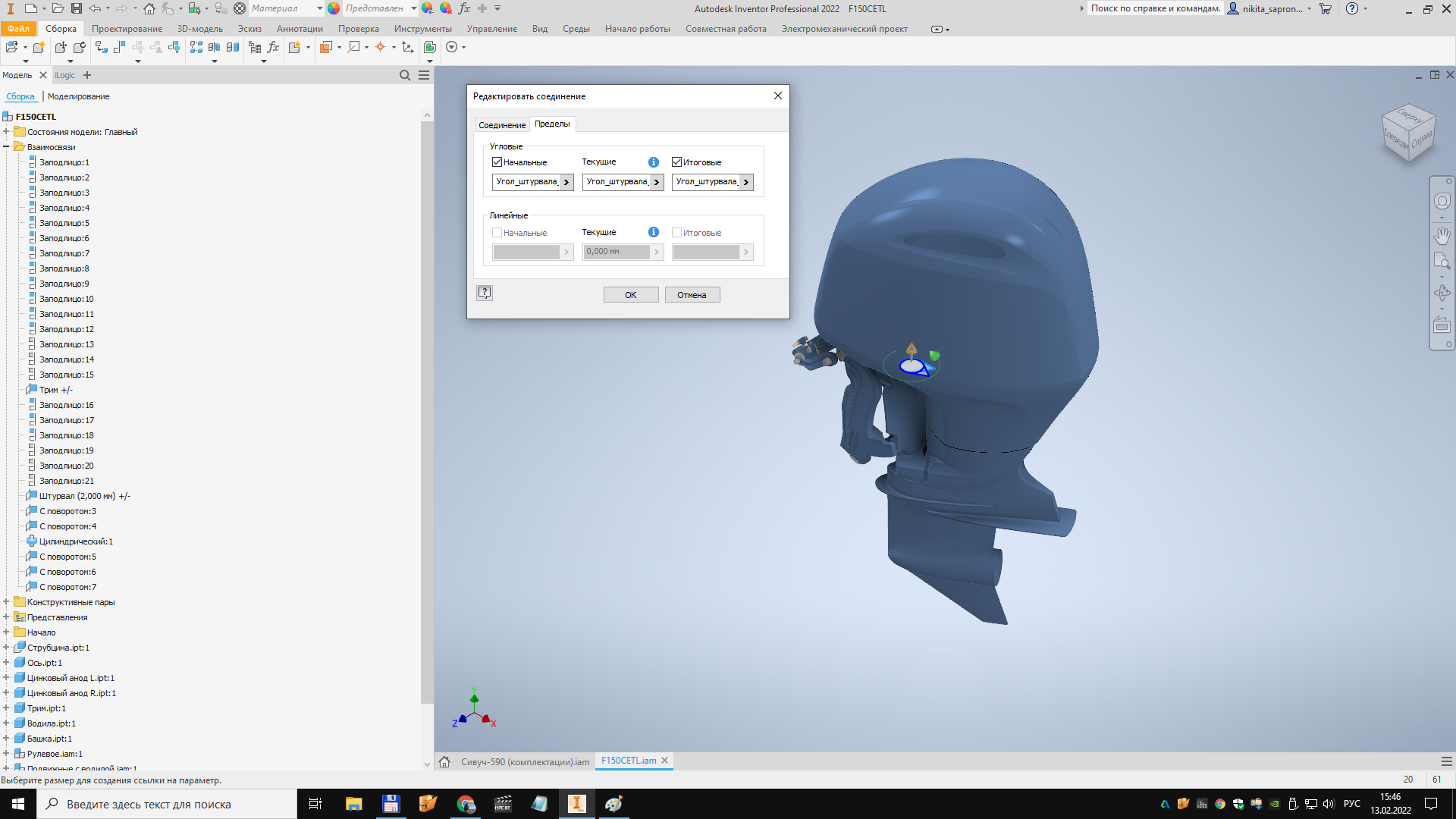Cancel the joint editing dialog
The height and width of the screenshot is (819, 1456).
tap(692, 294)
